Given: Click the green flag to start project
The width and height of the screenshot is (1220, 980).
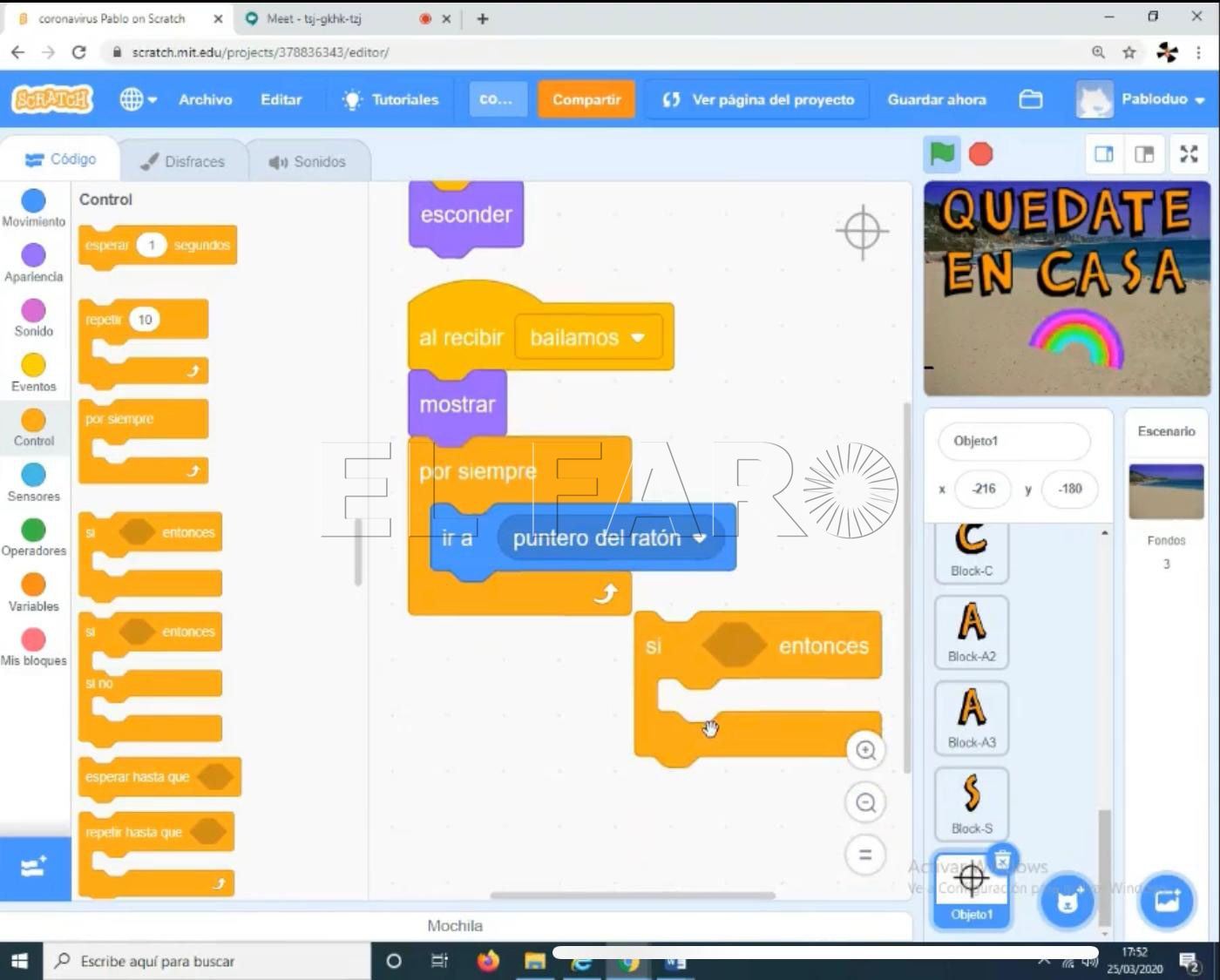Looking at the screenshot, I should click(x=942, y=154).
